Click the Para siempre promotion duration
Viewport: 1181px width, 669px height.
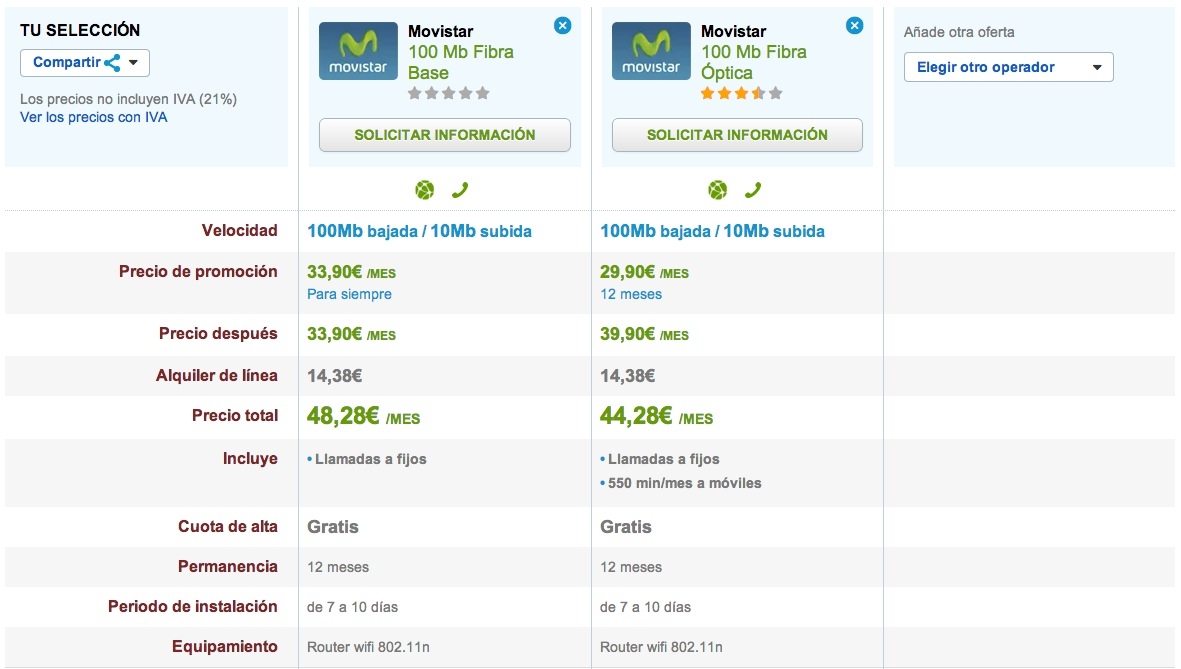coord(349,295)
